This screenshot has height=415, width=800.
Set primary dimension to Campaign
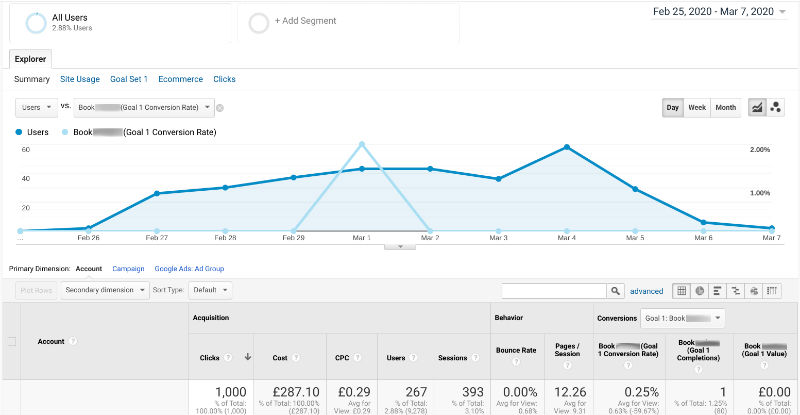coord(128,268)
